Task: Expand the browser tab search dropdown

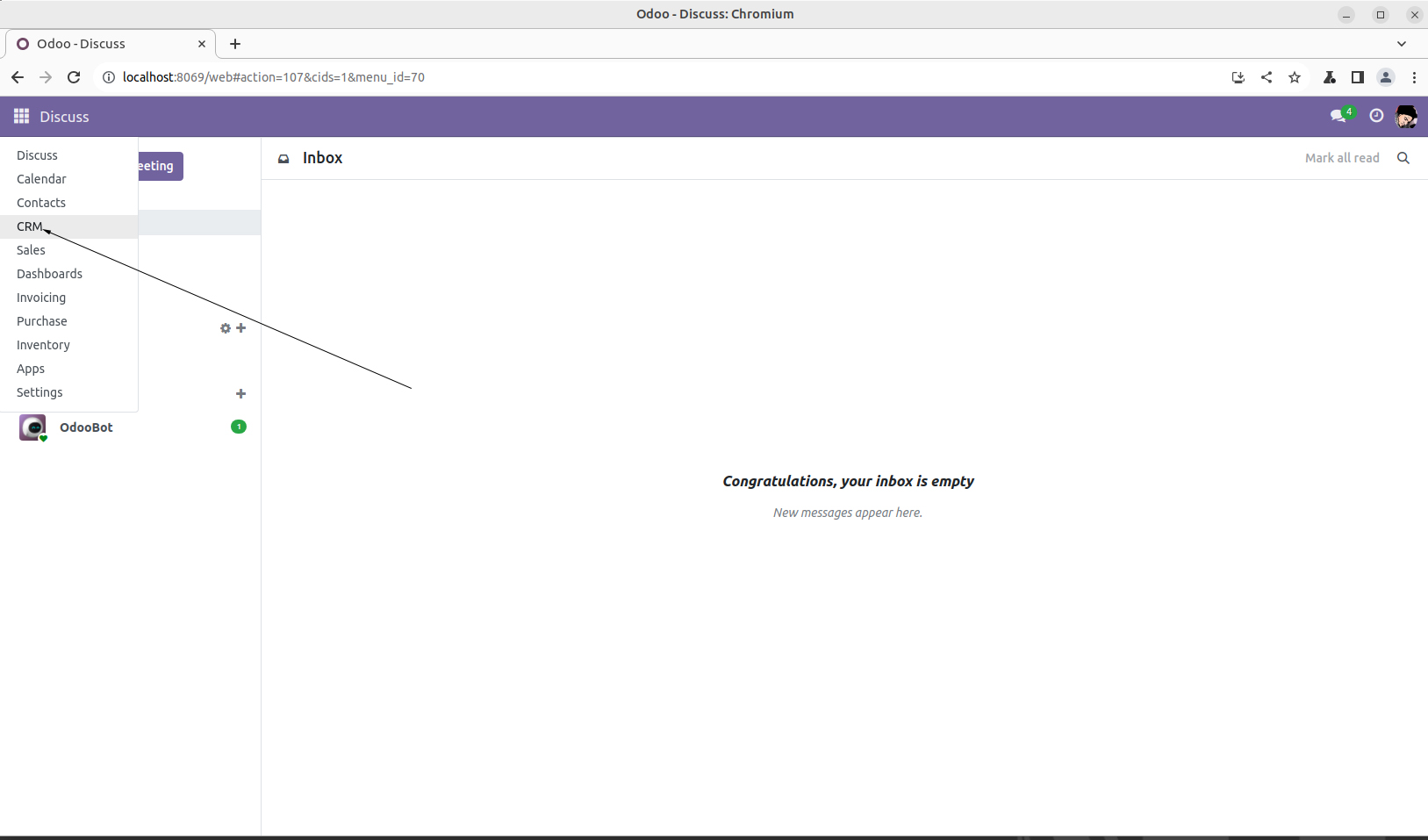Action: (x=1402, y=44)
